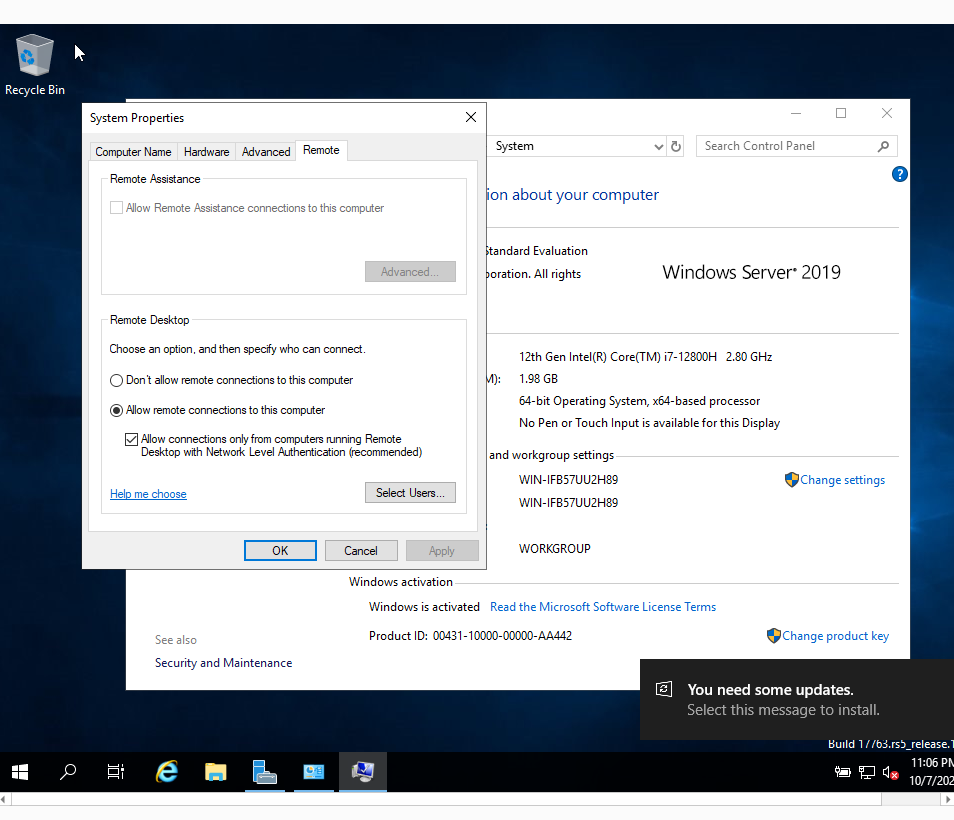This screenshot has width=954, height=820.
Task: Select the update notification message
Action: tap(797, 700)
